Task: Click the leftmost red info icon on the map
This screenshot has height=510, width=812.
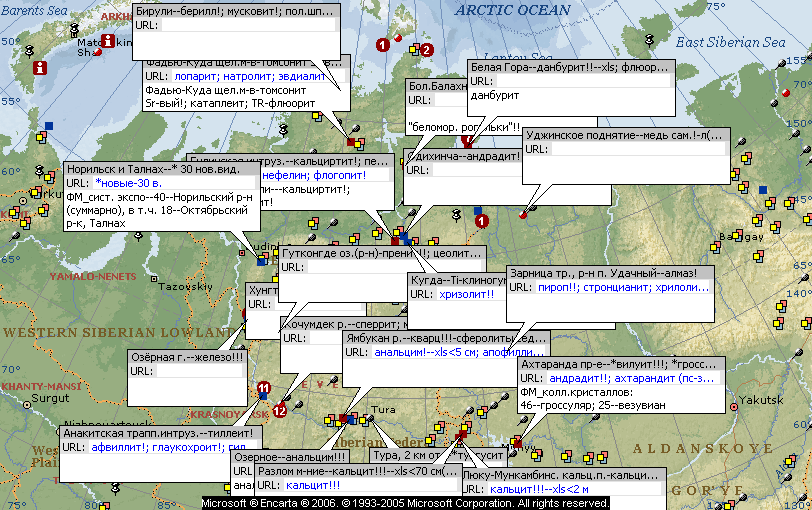Action: click(40, 68)
